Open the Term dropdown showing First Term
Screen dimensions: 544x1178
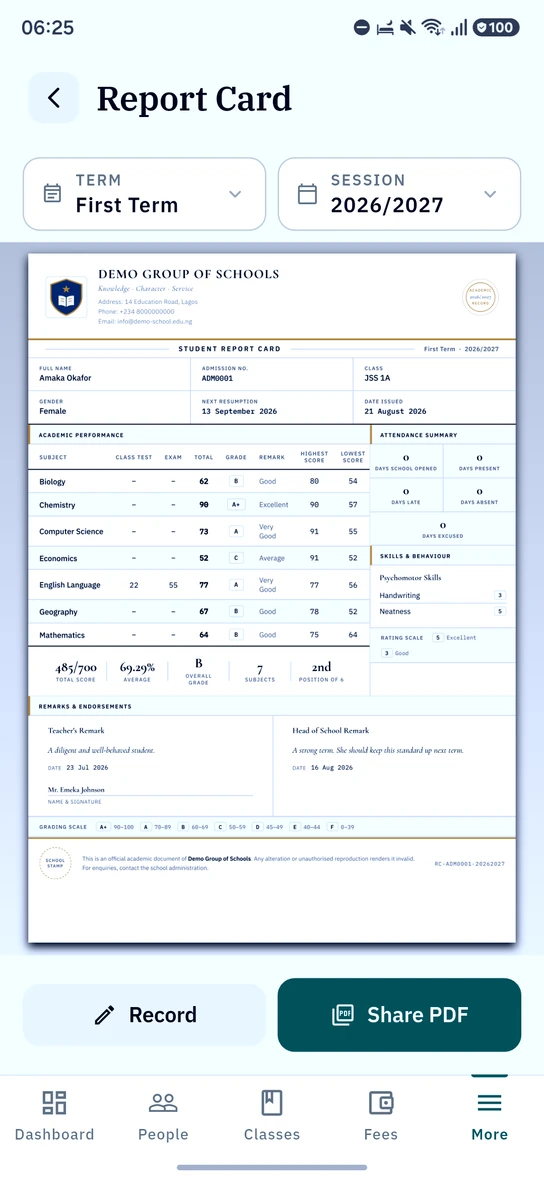[x=144, y=194]
